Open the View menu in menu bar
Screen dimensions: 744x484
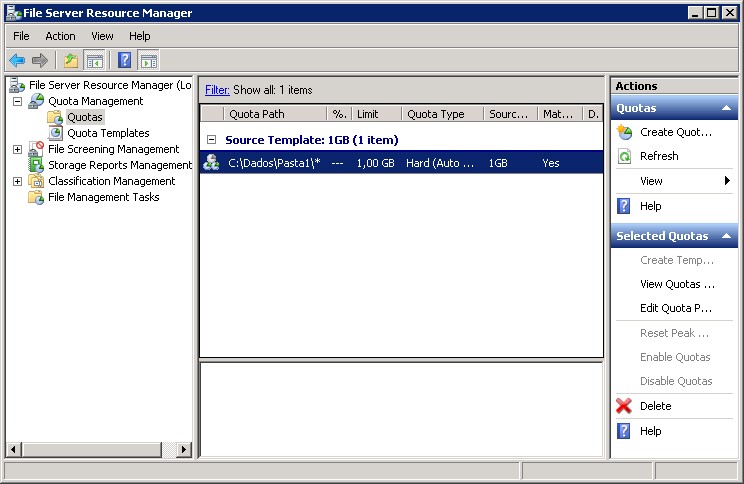click(x=102, y=36)
